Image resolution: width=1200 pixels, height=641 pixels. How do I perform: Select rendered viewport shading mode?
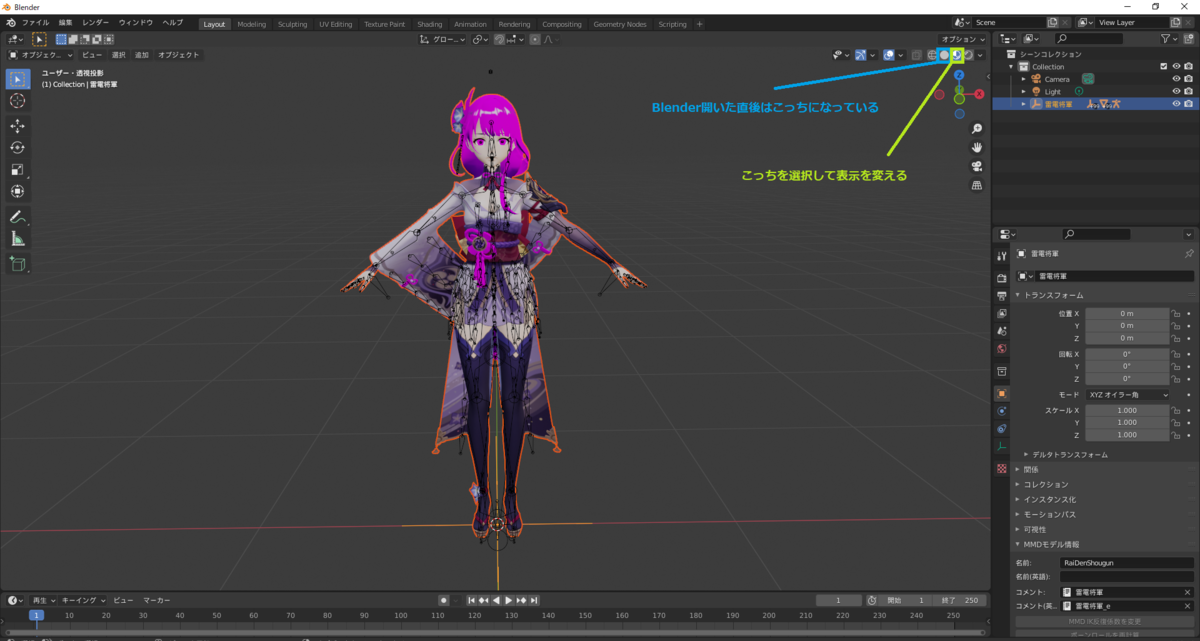[x=969, y=55]
